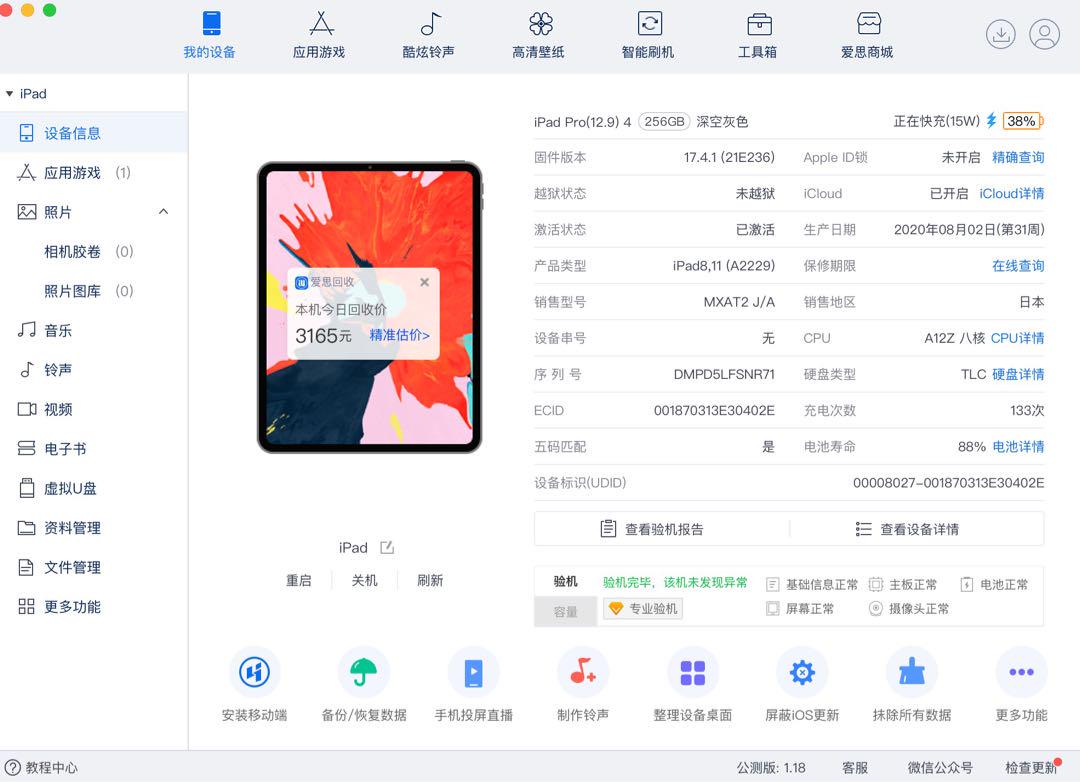1080x782 pixels.
Task: Edit the iPad device name icon
Action: [387, 548]
